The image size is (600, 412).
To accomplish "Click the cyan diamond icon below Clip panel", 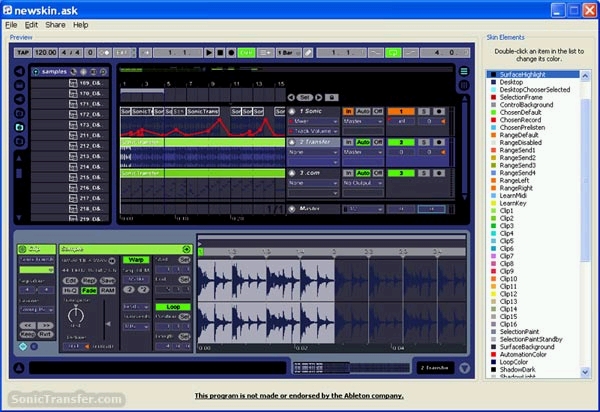I will [23, 347].
